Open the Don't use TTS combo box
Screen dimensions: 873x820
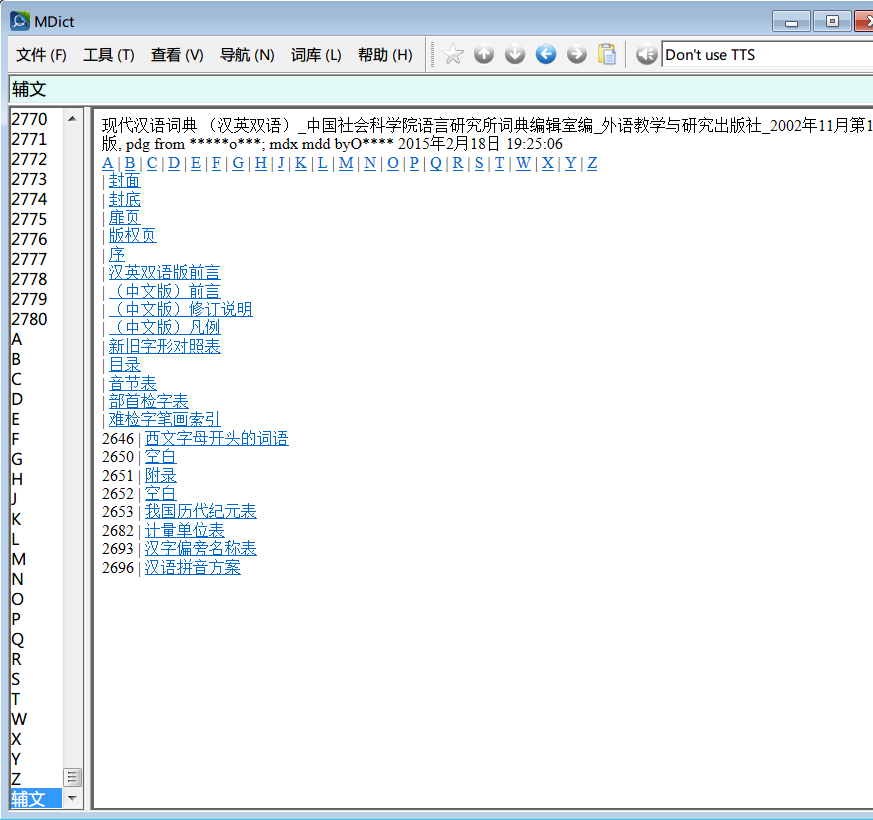(767, 55)
